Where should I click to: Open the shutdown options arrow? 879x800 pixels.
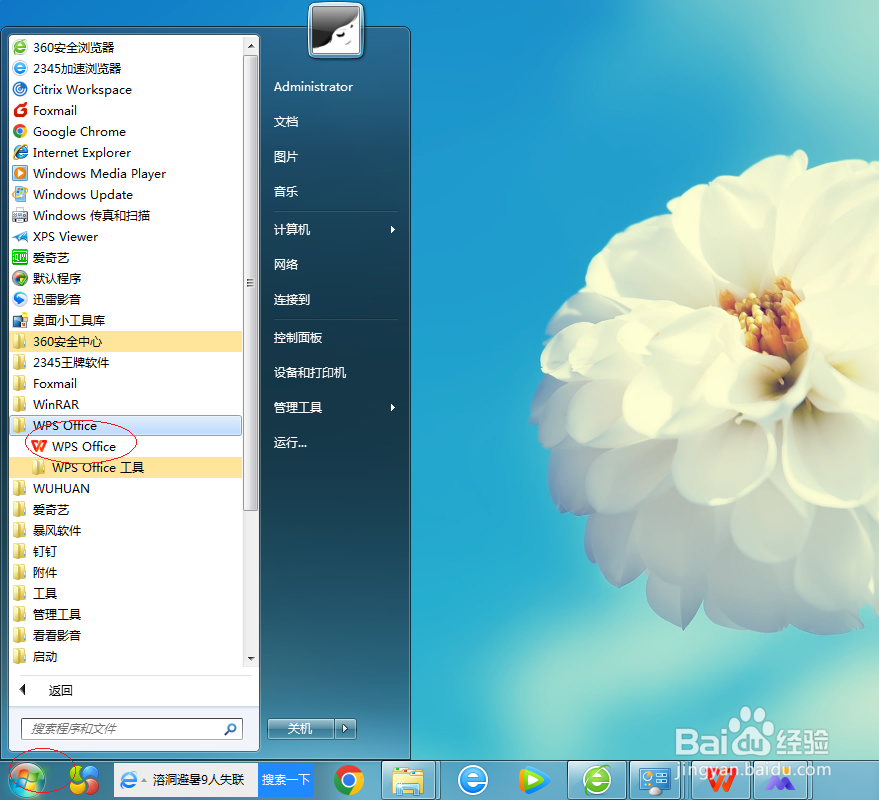345,729
